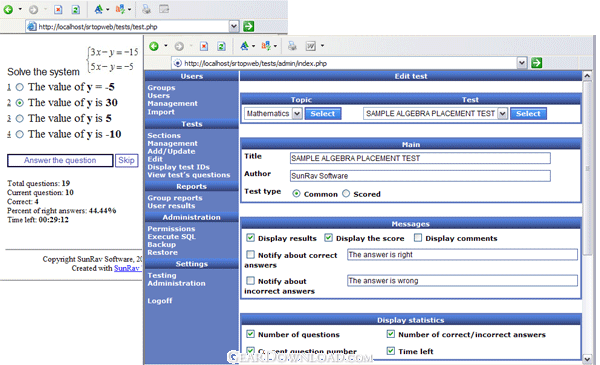Enable Notify about correct answers checkbox
Screen dimensions: 600x365
tap(250, 255)
